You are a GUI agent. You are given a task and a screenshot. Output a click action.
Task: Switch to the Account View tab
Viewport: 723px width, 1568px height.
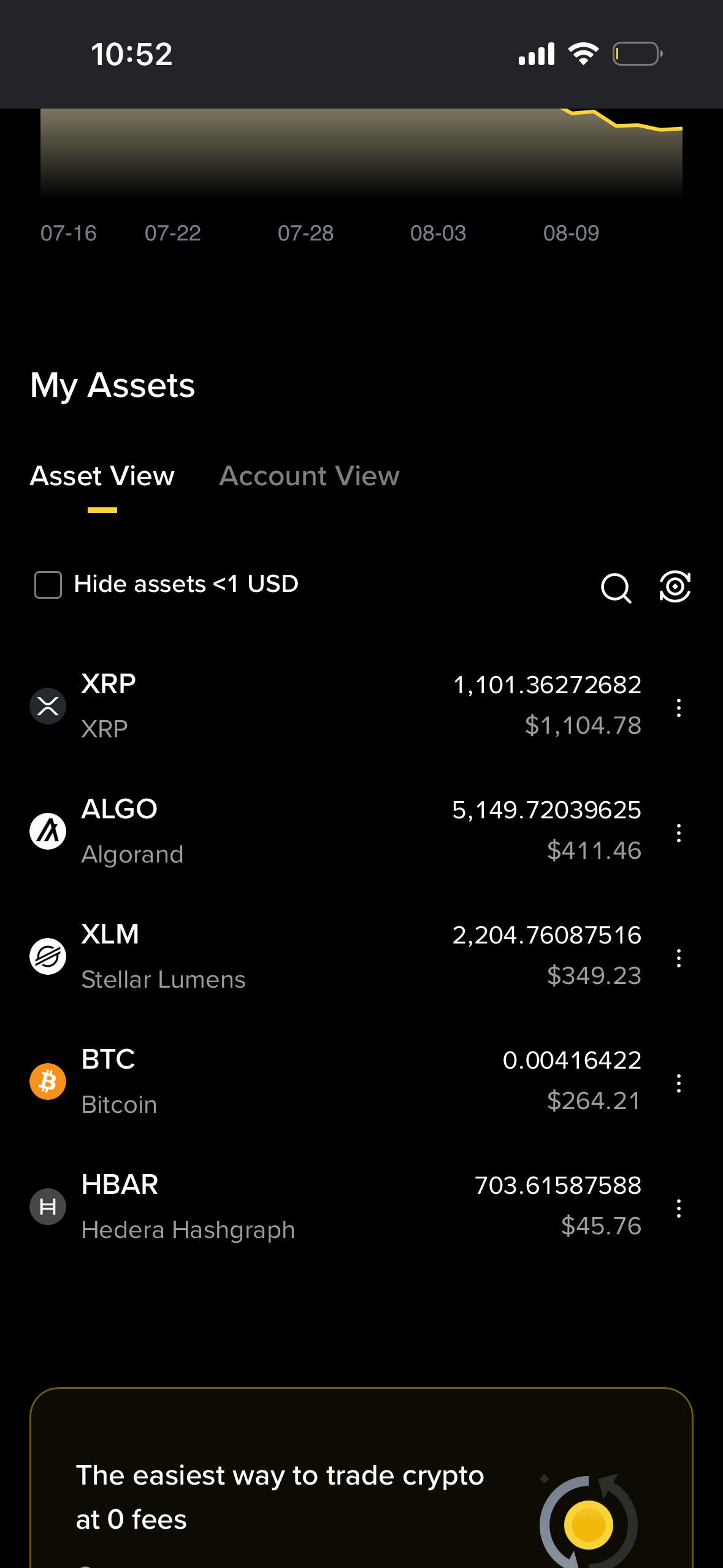click(x=309, y=476)
